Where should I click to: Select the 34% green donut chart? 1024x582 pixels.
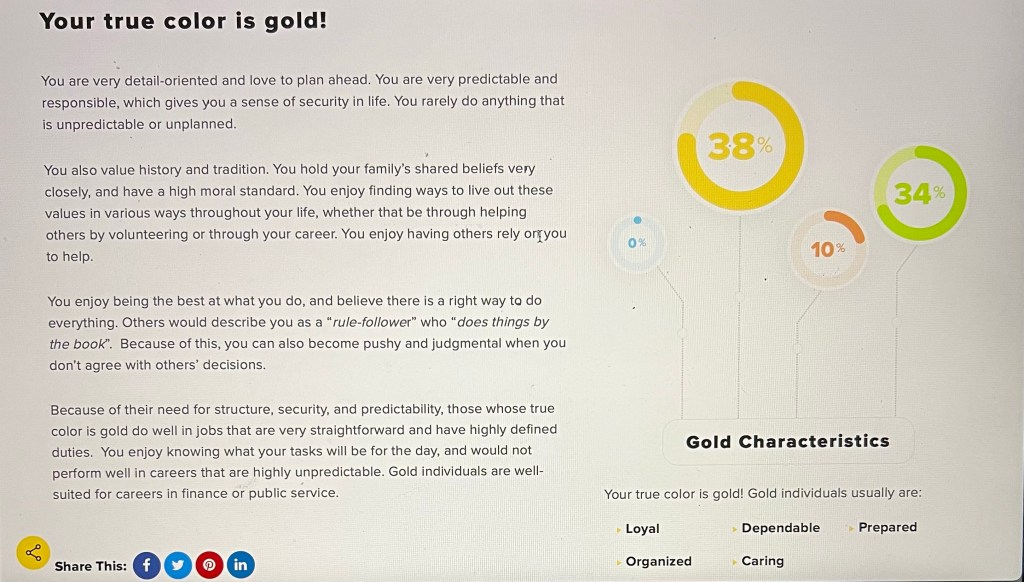920,194
